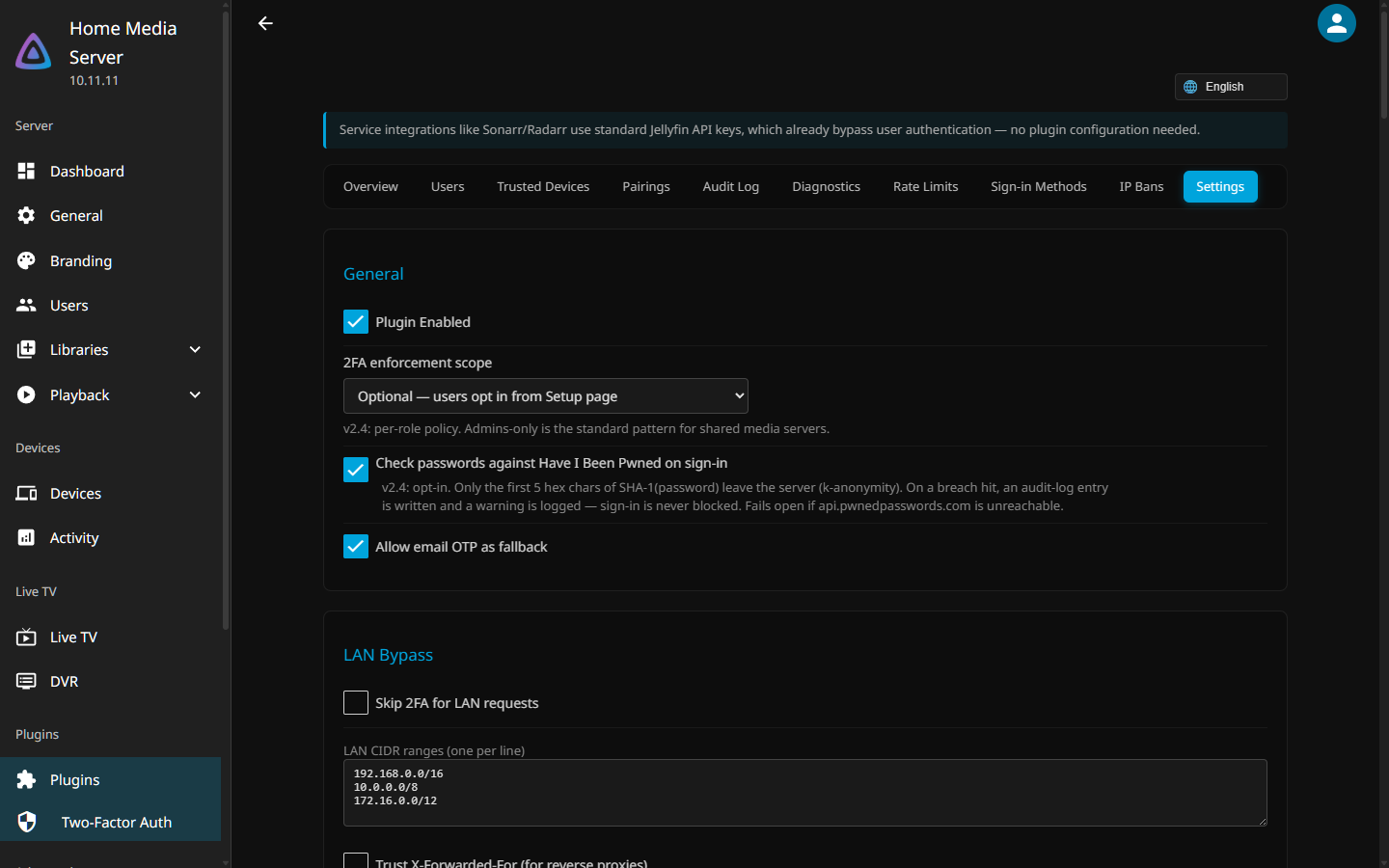Image resolution: width=1389 pixels, height=868 pixels.
Task: Open the 2FA enforcement scope dropdown
Action: point(546,396)
